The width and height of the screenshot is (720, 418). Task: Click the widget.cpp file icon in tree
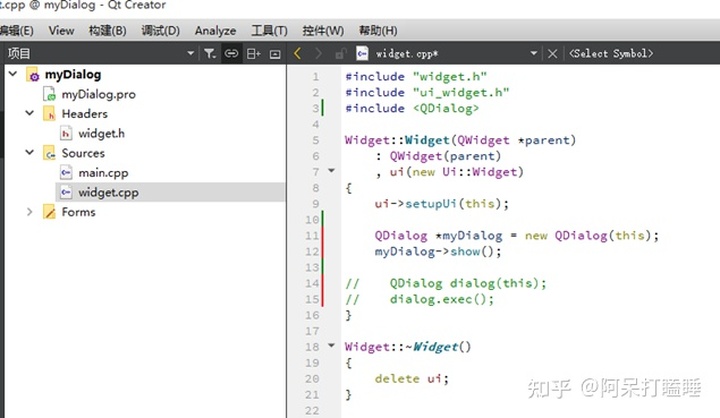click(66, 192)
